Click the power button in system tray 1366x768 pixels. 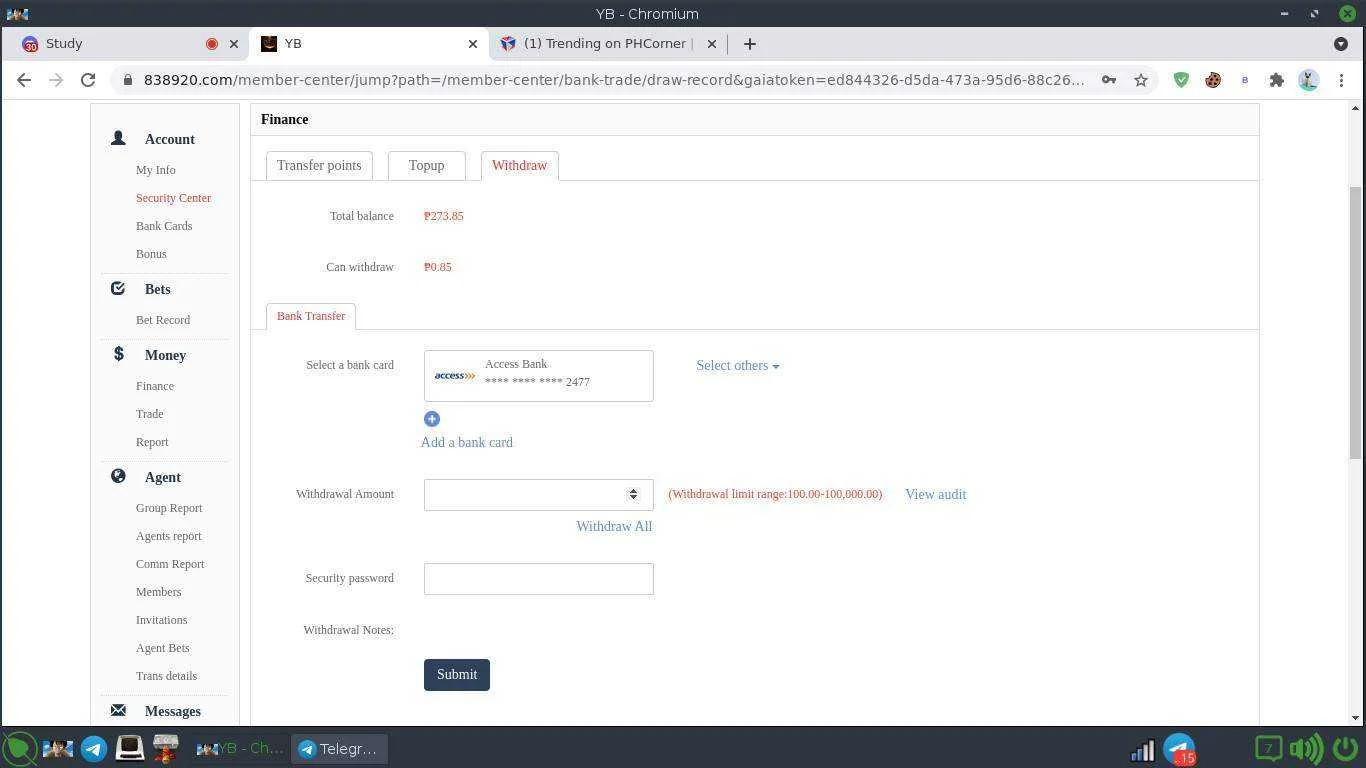click(x=1345, y=748)
